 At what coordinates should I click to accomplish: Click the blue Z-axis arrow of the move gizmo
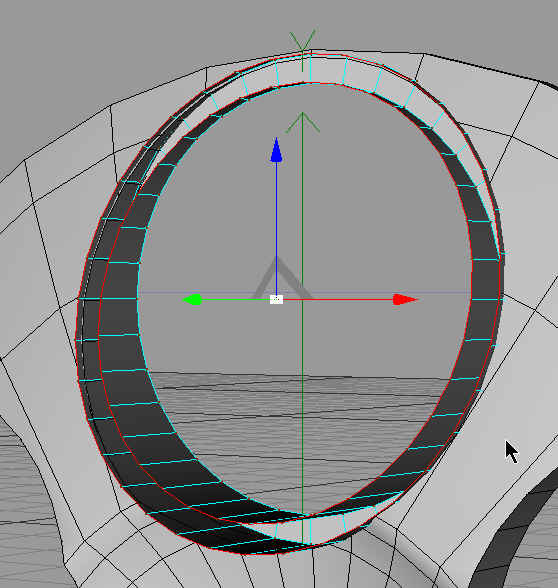(276, 150)
